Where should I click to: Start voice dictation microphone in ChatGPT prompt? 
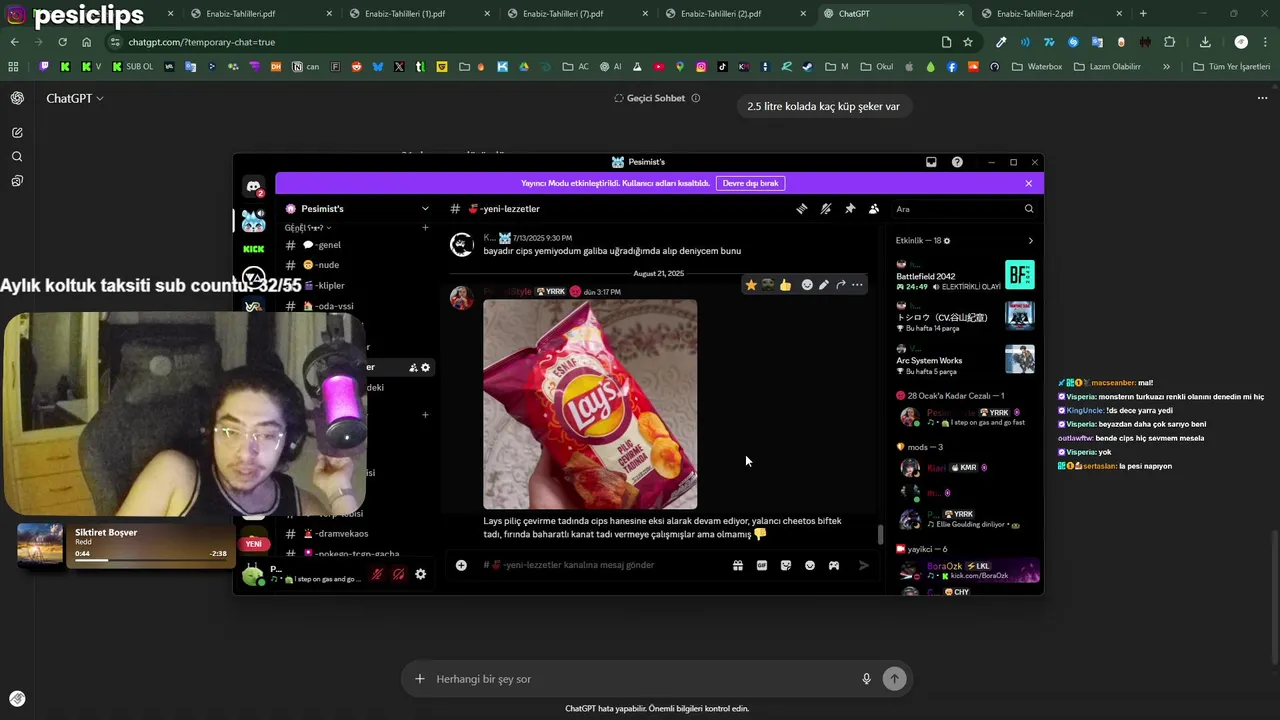coord(867,679)
